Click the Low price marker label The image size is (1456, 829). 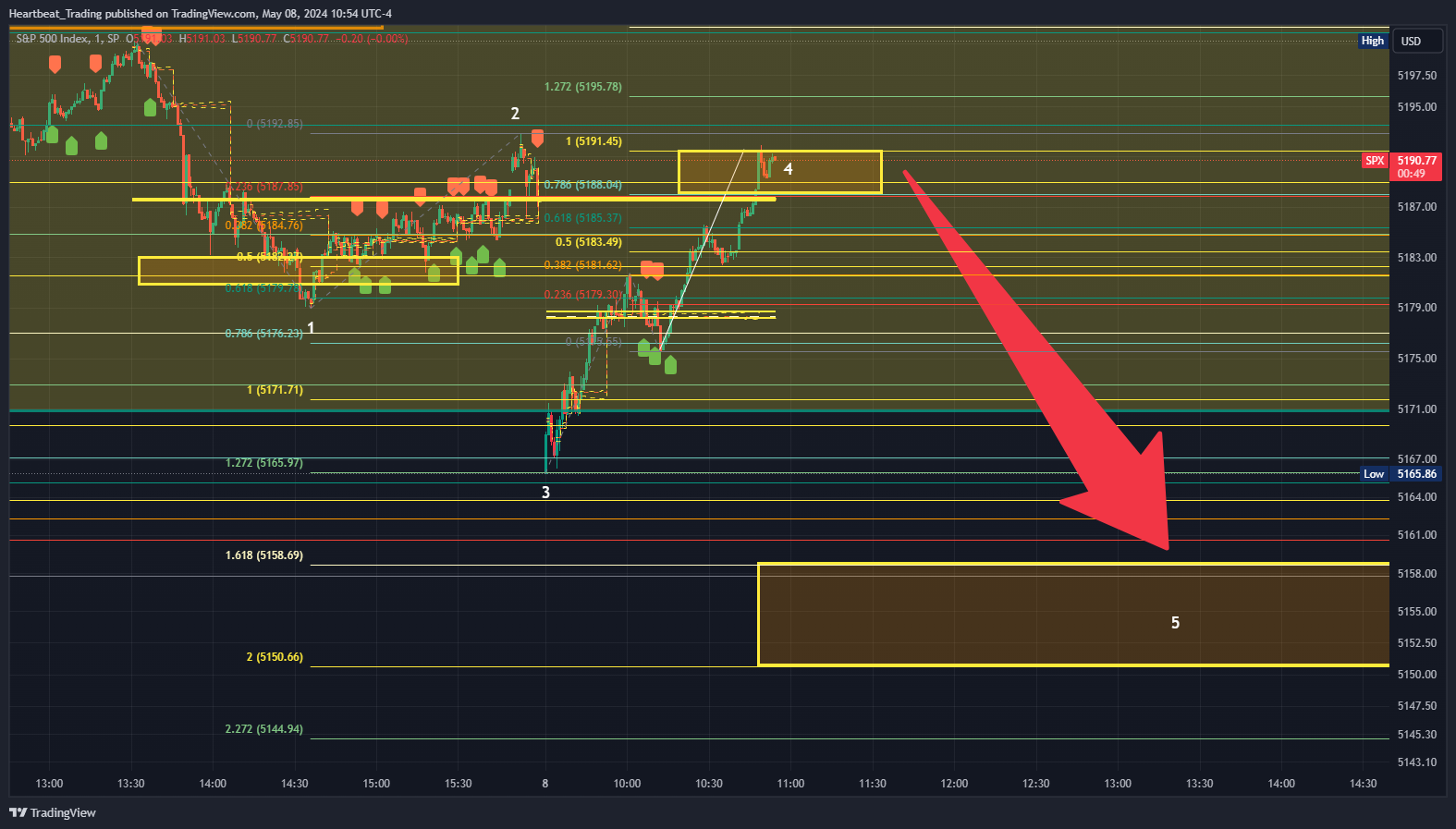pyautogui.click(x=1374, y=474)
